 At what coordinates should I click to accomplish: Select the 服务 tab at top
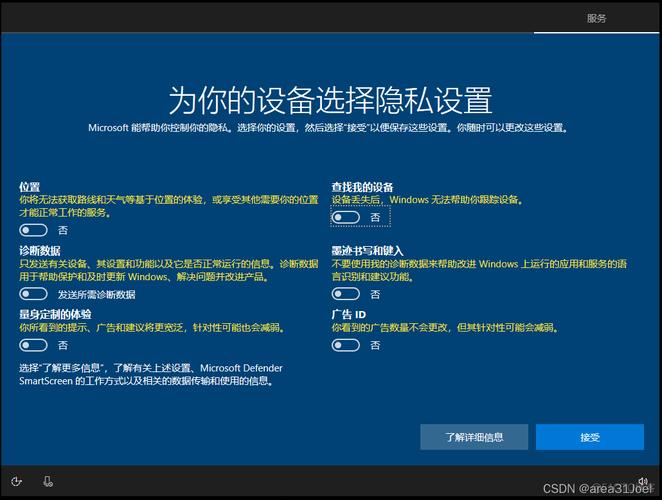597,18
